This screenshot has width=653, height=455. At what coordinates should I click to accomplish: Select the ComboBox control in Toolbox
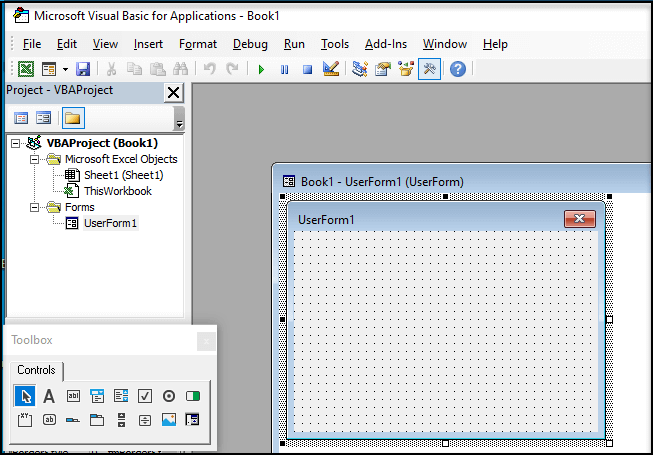click(x=97, y=396)
